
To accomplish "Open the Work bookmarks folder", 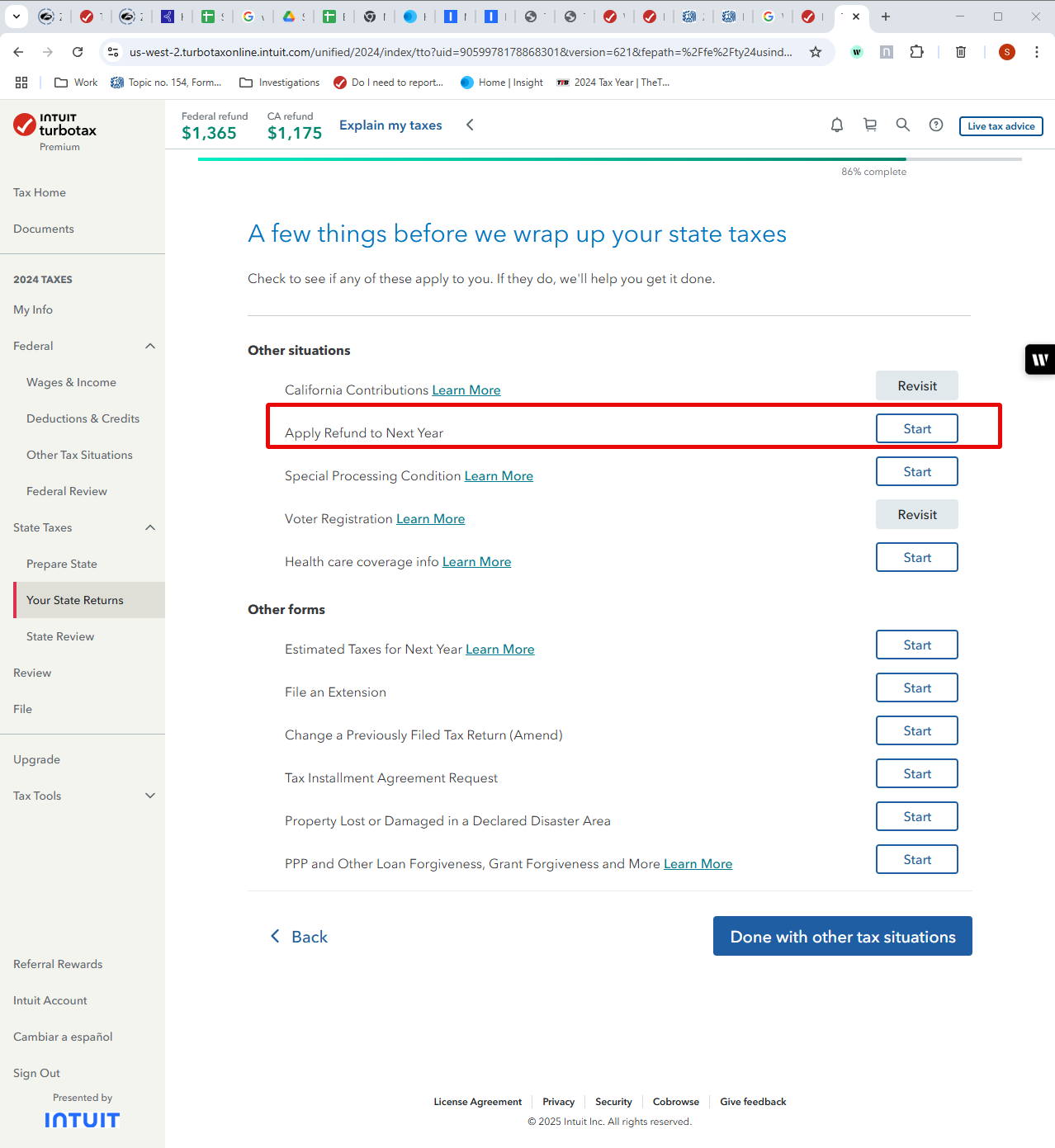I will (76, 83).
